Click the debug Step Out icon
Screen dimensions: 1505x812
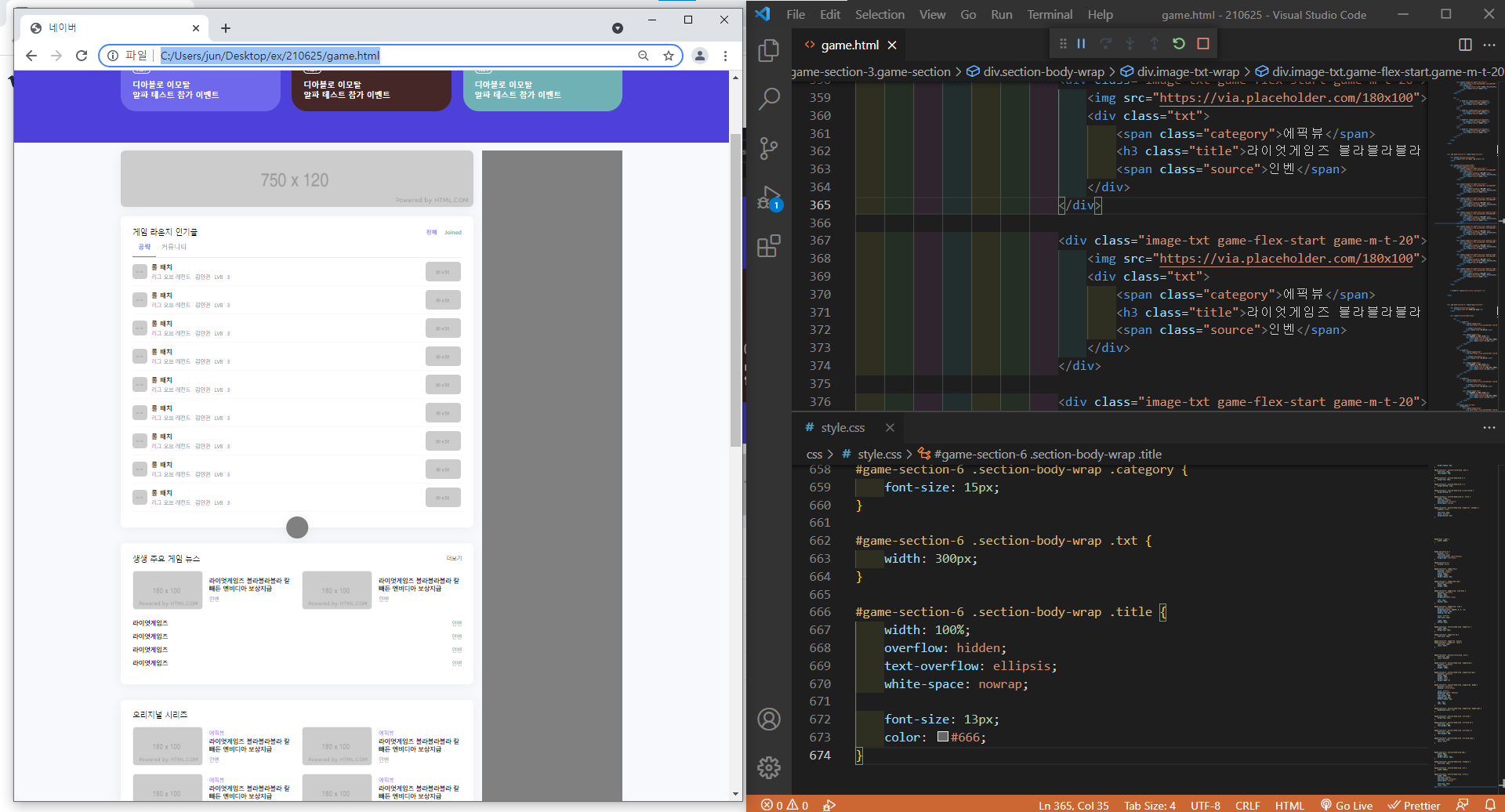tap(1154, 44)
